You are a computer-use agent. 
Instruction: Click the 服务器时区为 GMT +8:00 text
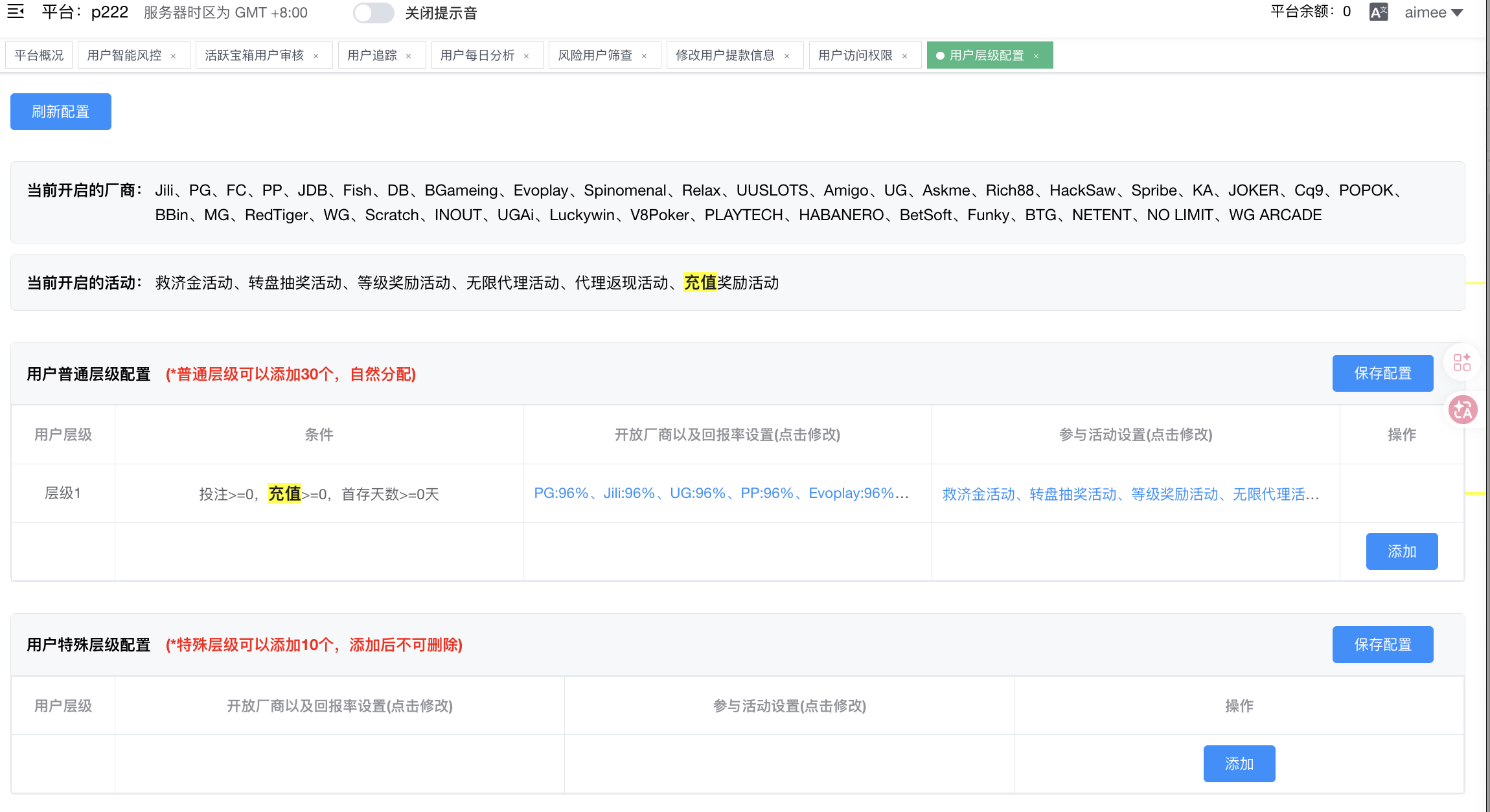(x=225, y=13)
